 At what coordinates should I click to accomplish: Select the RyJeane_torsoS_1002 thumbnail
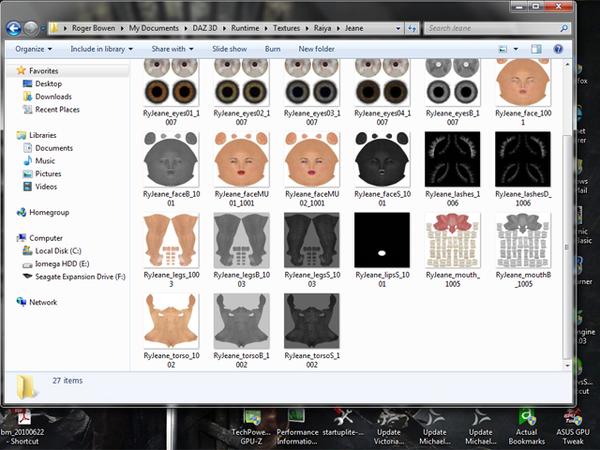click(312, 321)
